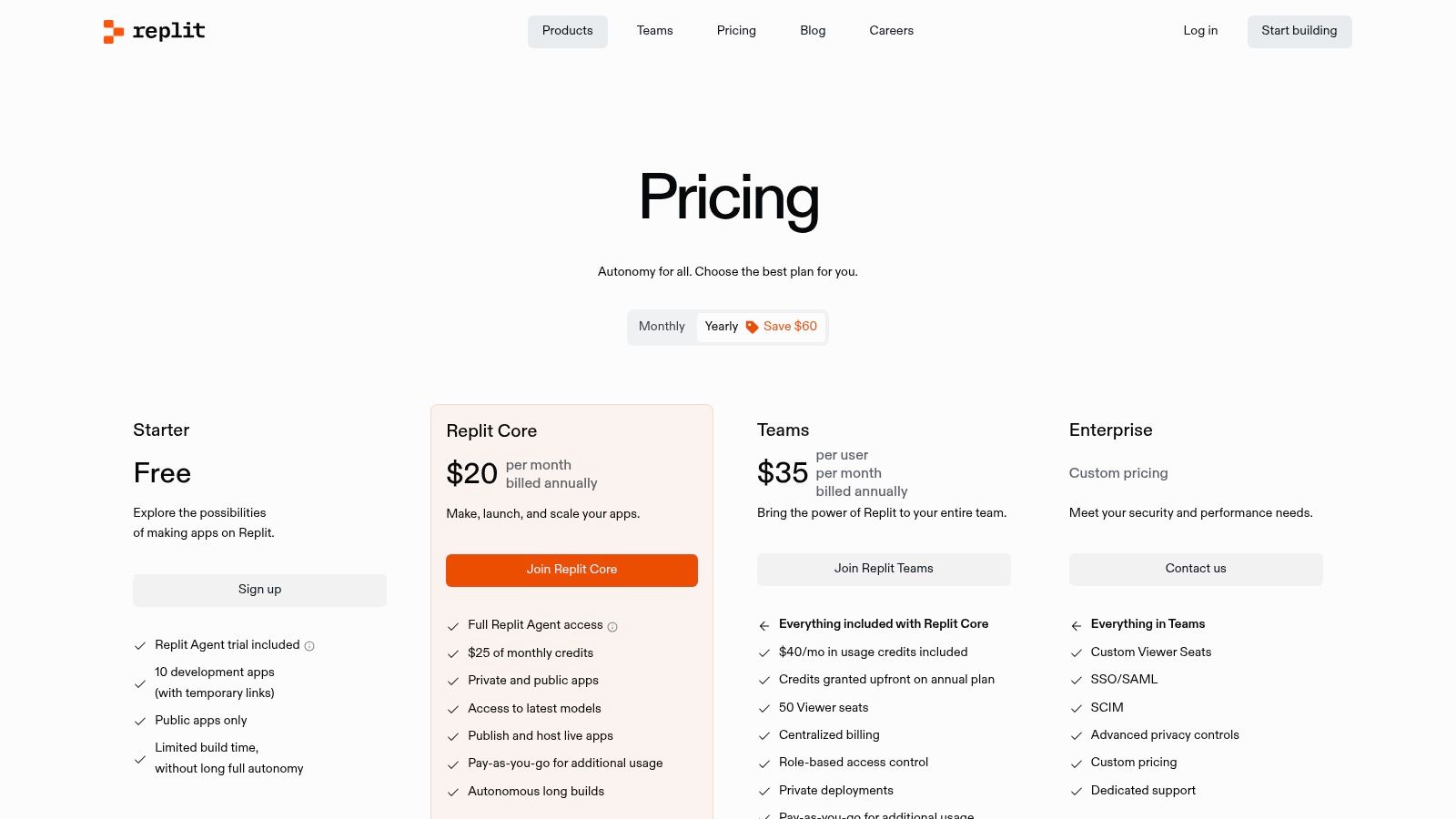1456x819 pixels.
Task: Click the Replit logo icon
Action: (113, 32)
